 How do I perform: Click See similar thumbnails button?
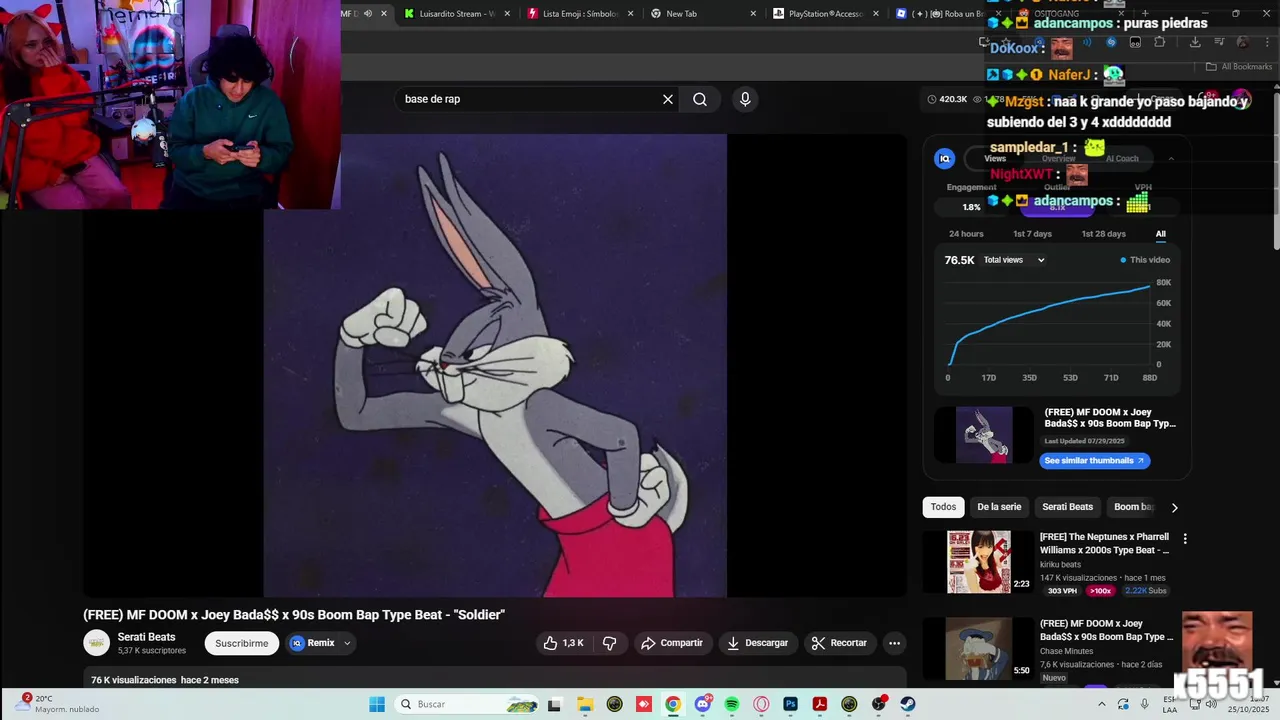(1095, 461)
